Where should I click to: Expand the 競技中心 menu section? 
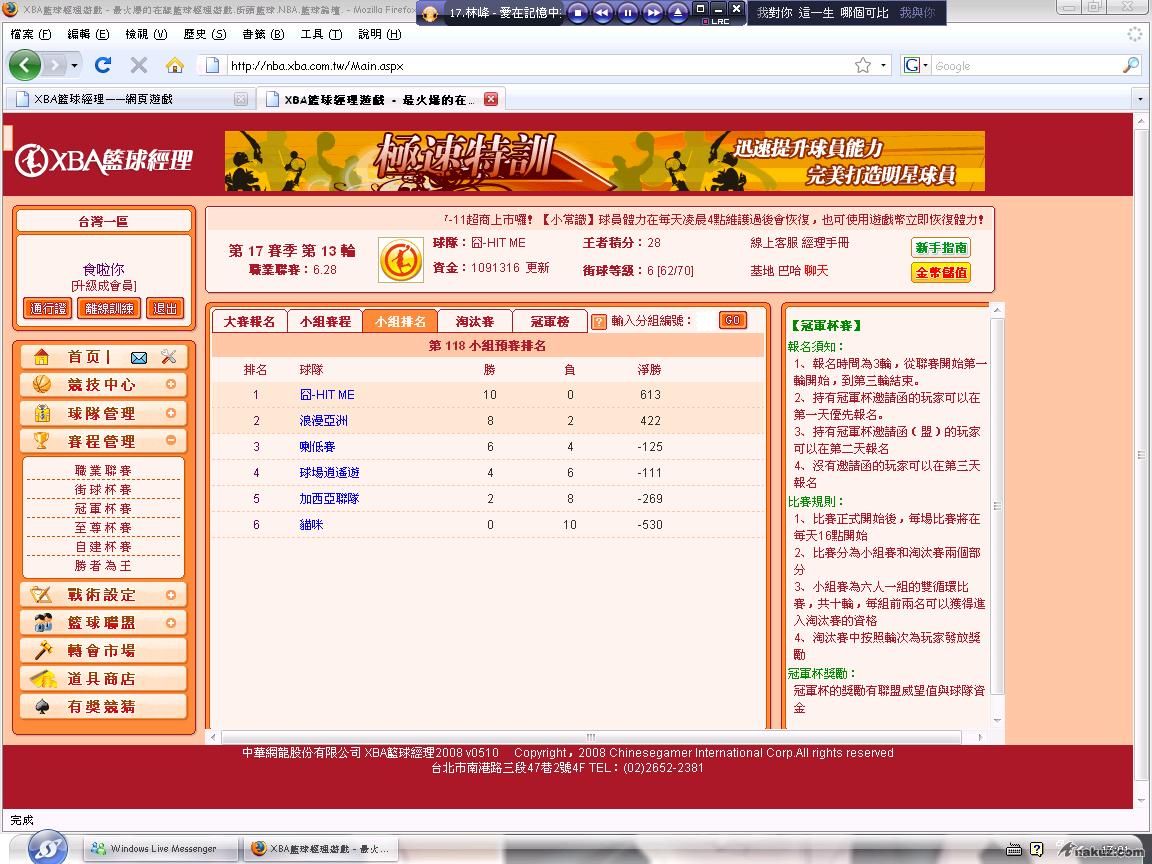170,385
